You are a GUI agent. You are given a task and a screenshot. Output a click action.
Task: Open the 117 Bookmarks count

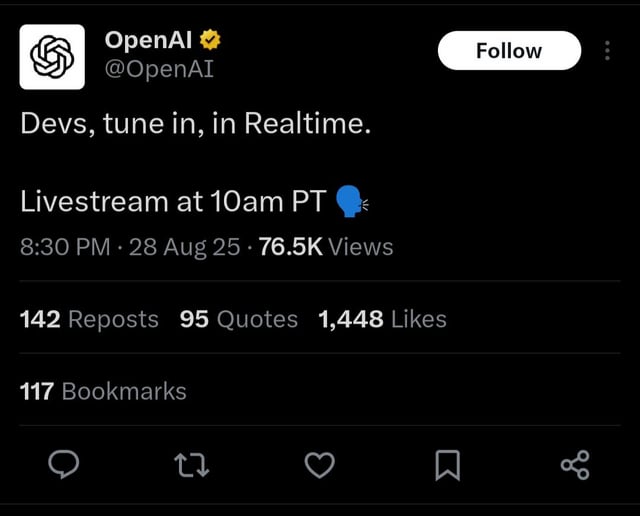coord(103,391)
